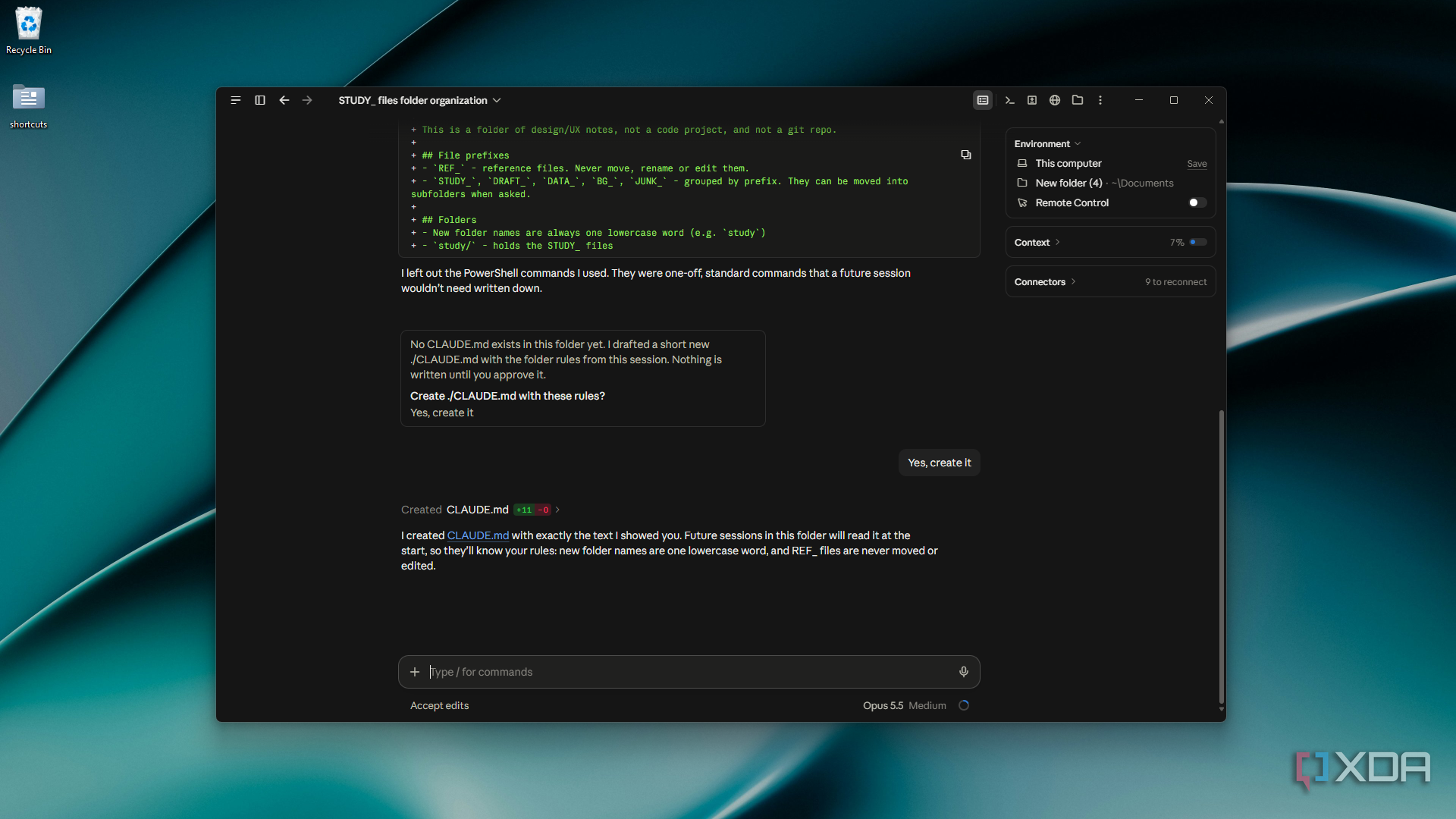
Task: Toggle the details panel icon
Action: (983, 100)
